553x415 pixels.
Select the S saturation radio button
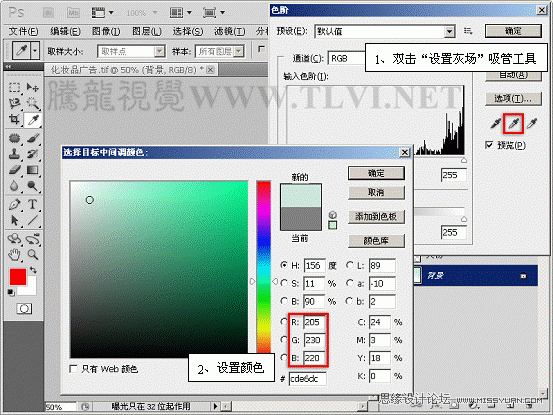pyautogui.click(x=284, y=283)
